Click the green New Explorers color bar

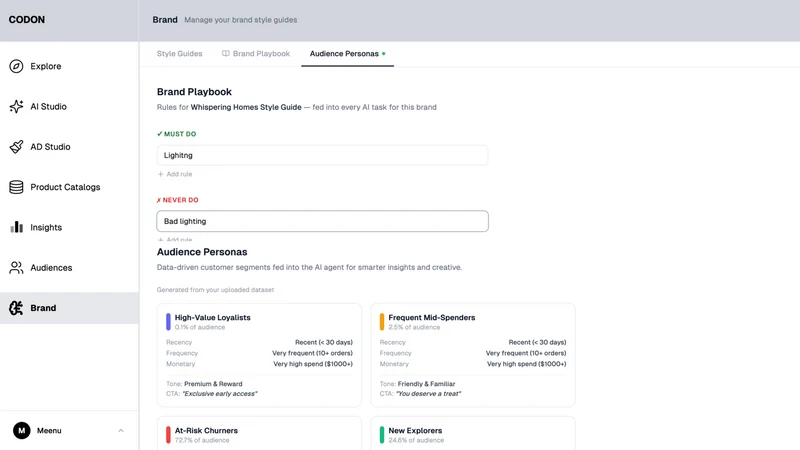tap(382, 435)
